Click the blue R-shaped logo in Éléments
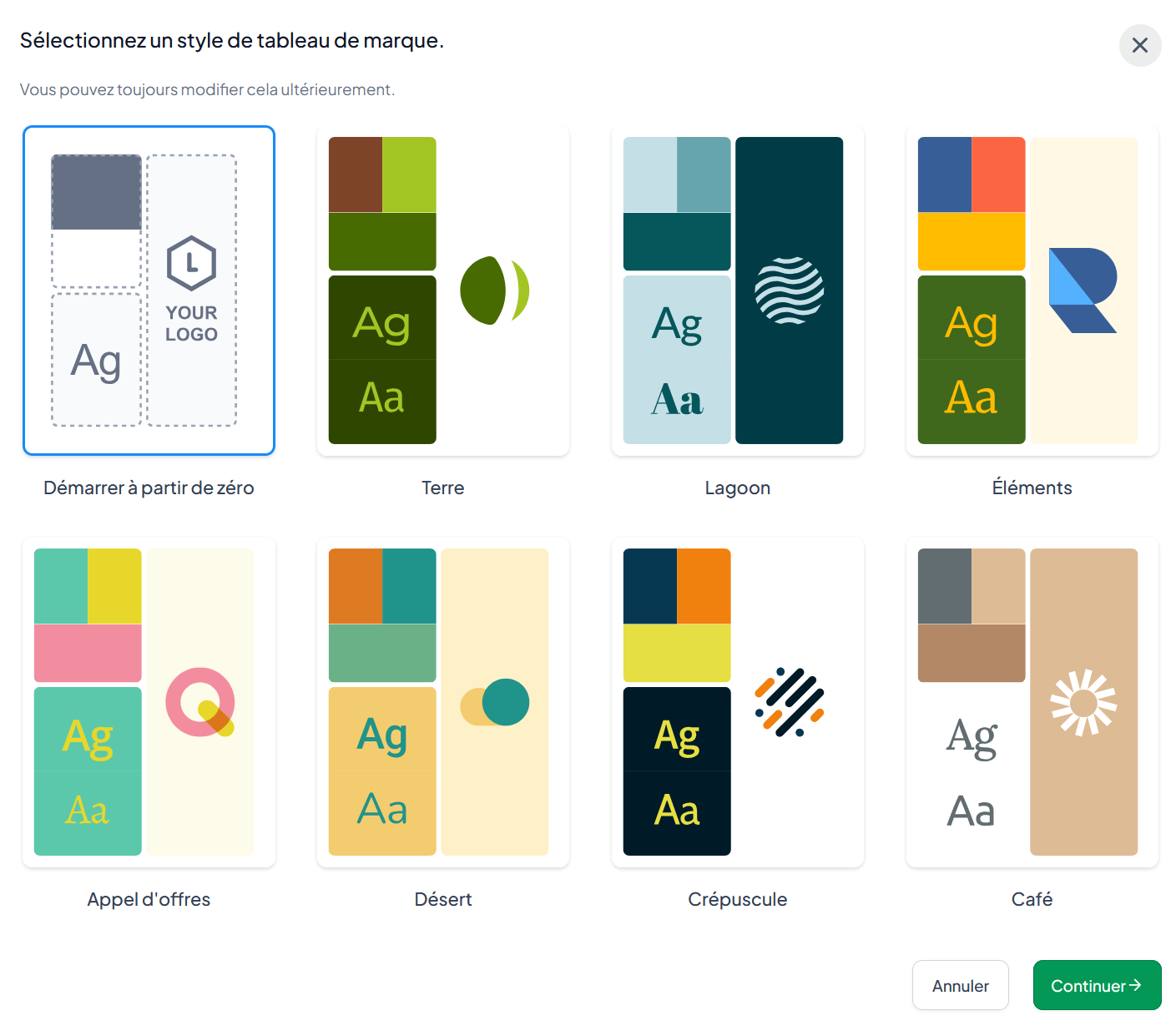The width and height of the screenshot is (1176, 1026). [1083, 291]
